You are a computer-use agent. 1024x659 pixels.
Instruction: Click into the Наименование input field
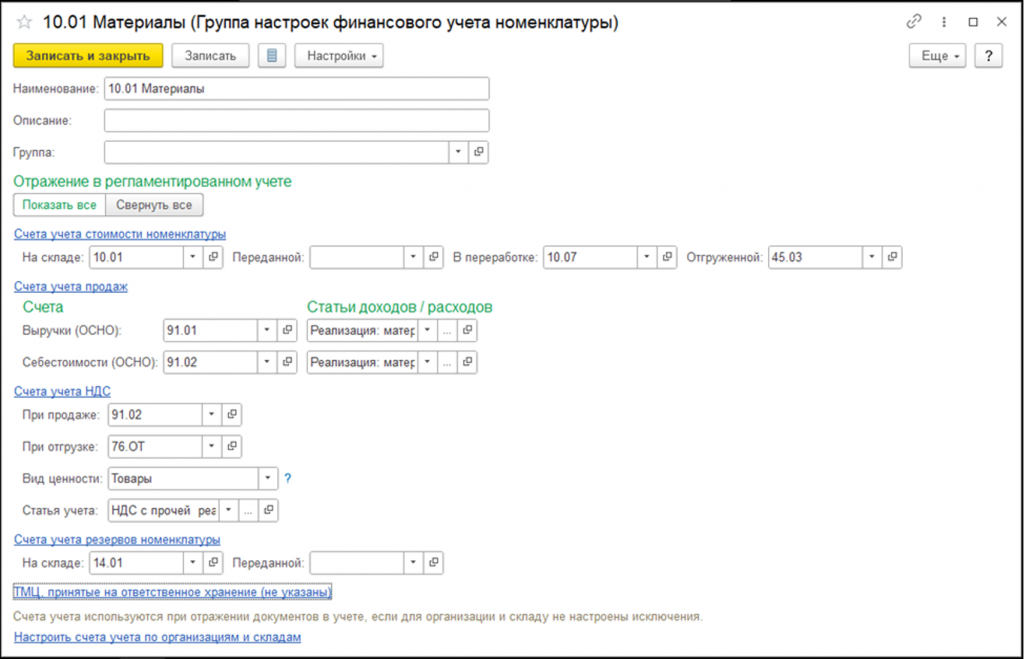click(x=296, y=88)
